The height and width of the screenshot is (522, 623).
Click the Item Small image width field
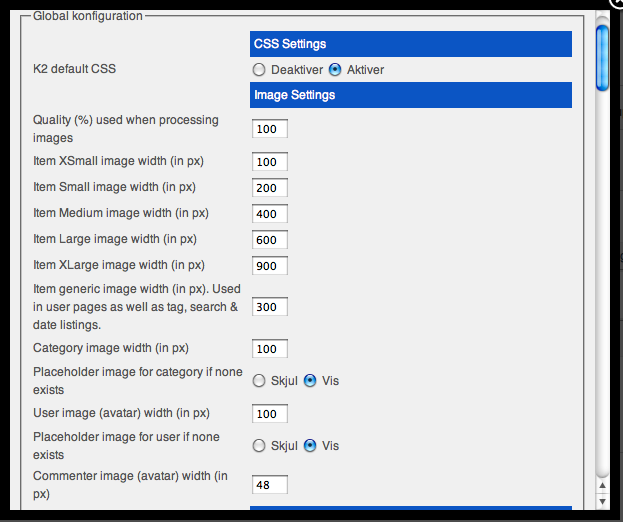pos(270,188)
